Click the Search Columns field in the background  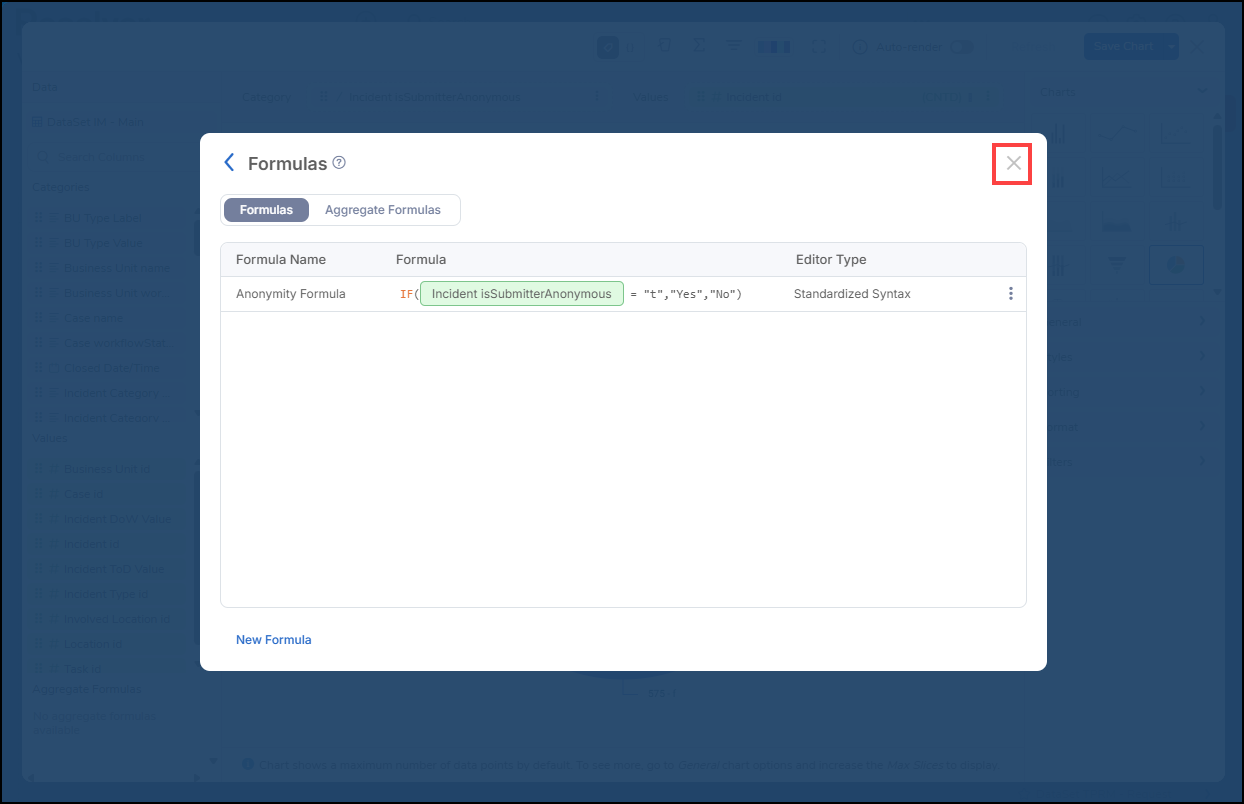point(112,157)
